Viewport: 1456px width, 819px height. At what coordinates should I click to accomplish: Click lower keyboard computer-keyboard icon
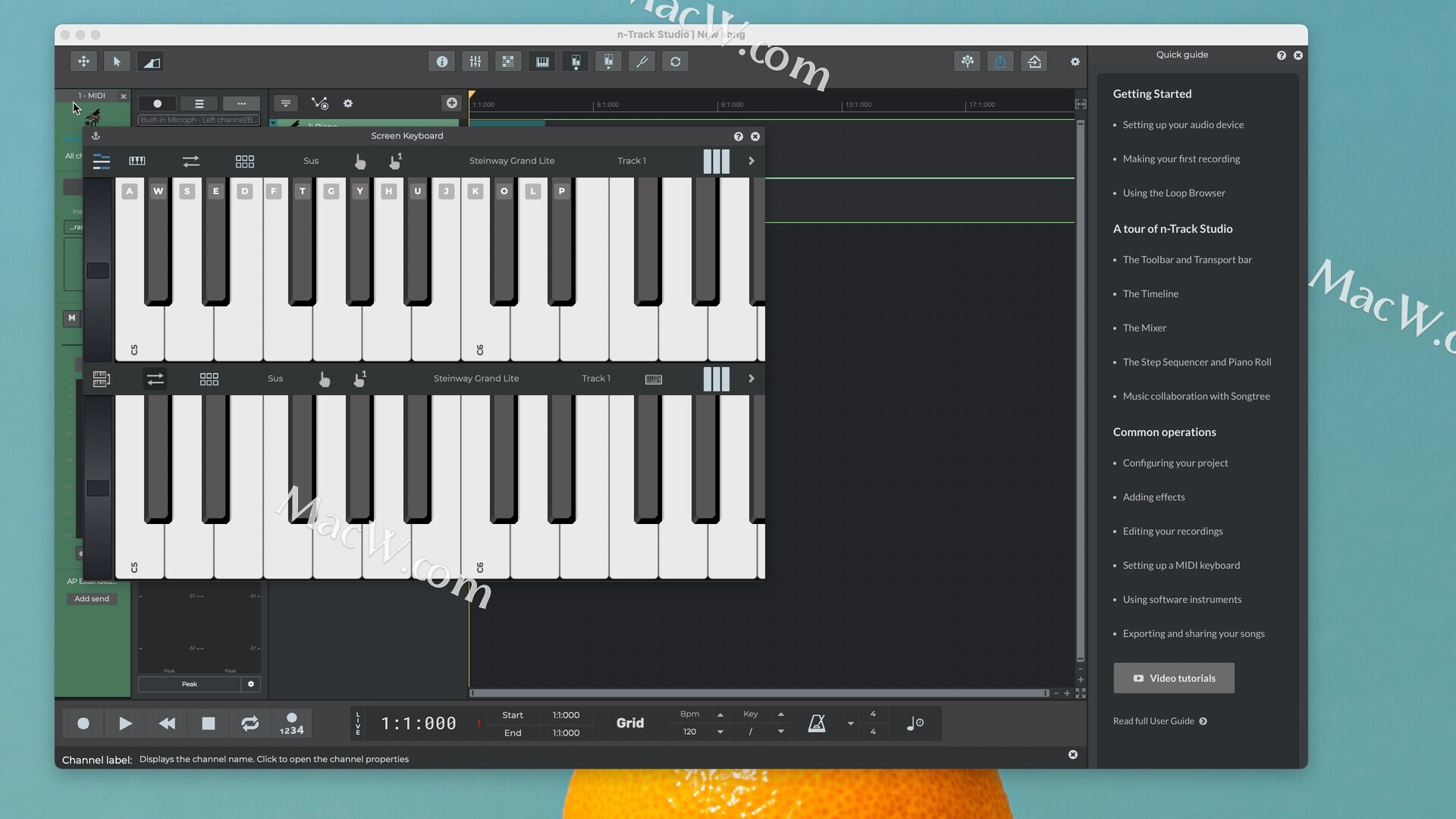(x=654, y=379)
